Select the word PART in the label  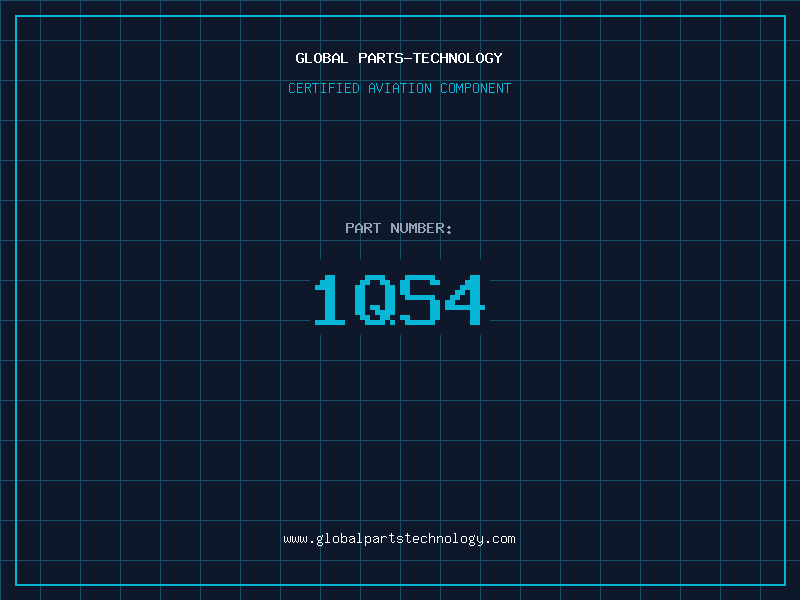[363, 228]
